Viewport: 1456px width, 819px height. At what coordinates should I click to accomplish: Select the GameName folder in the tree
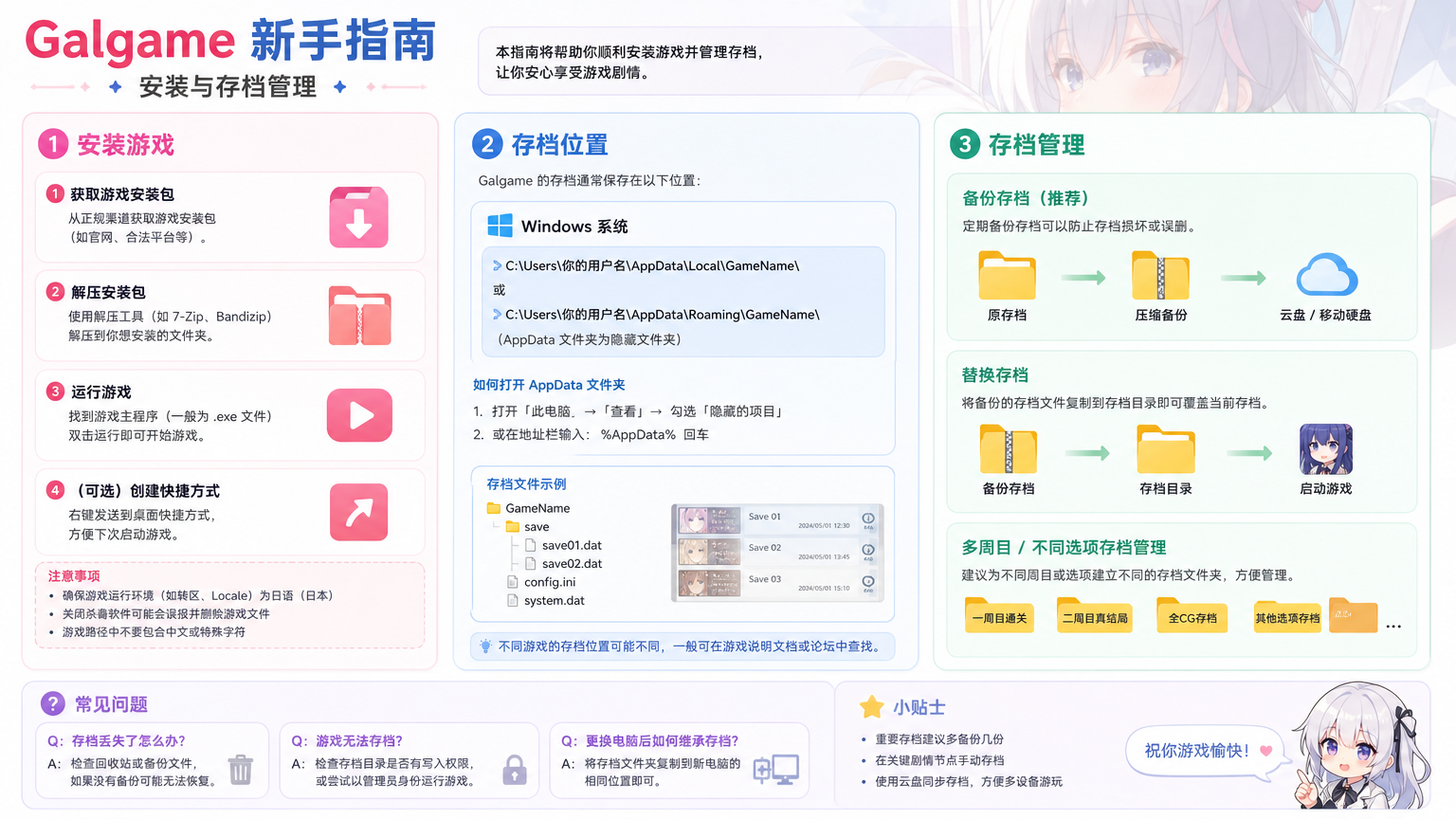point(528,508)
